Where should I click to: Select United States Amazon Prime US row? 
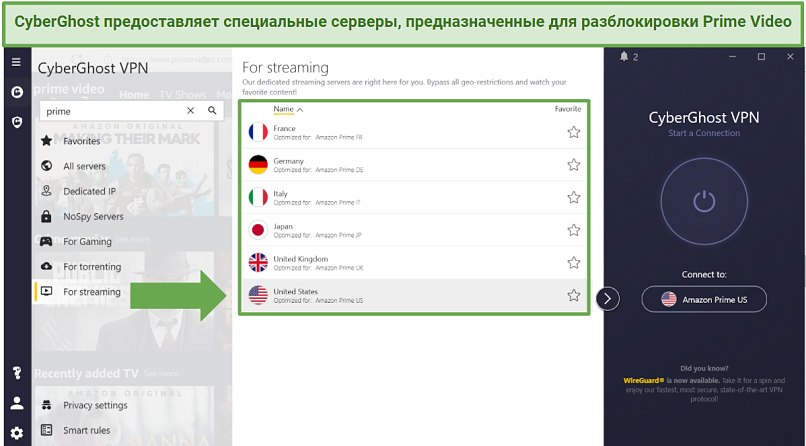414,295
